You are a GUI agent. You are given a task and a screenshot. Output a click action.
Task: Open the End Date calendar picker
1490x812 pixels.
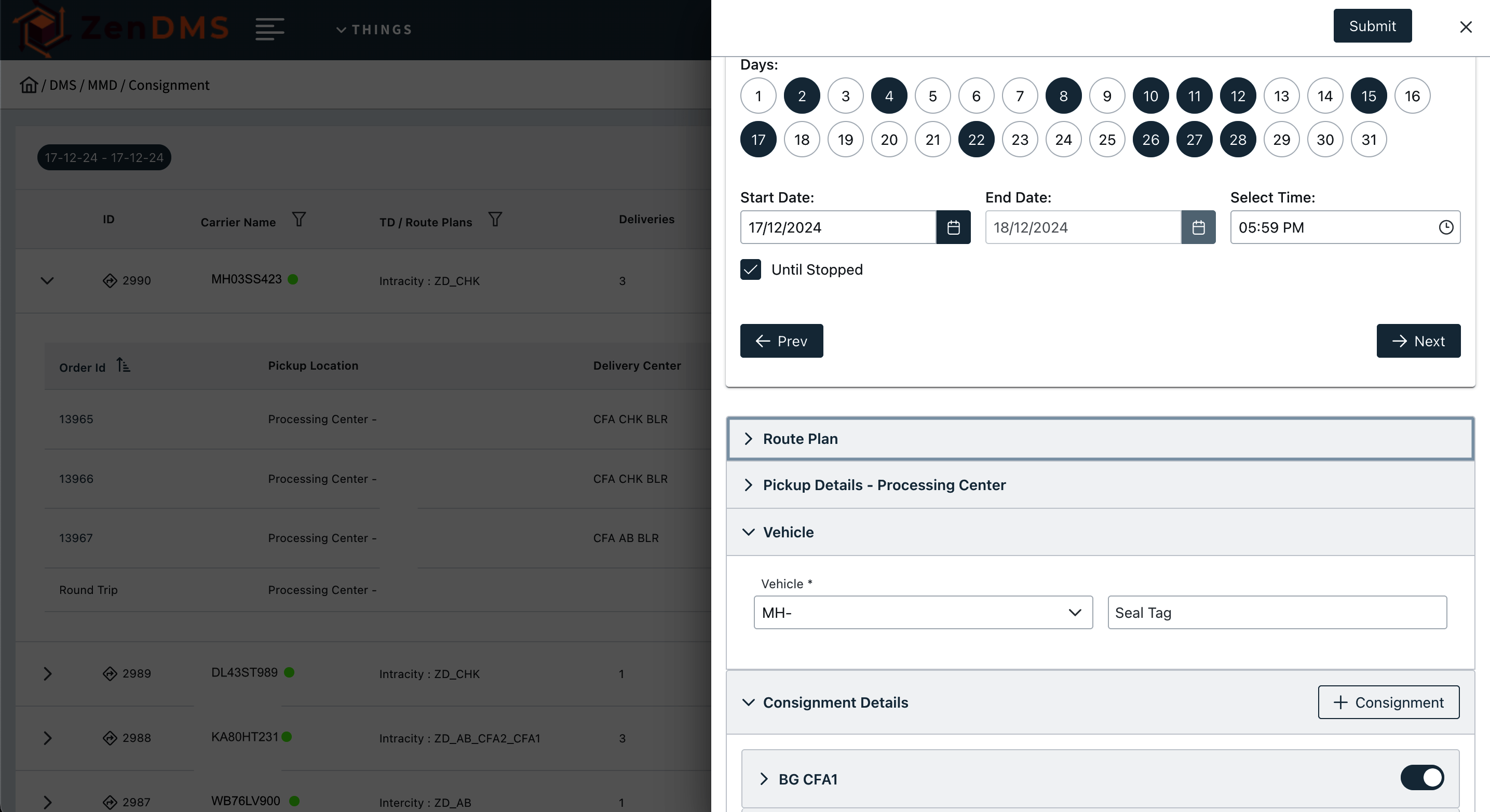pos(1198,227)
